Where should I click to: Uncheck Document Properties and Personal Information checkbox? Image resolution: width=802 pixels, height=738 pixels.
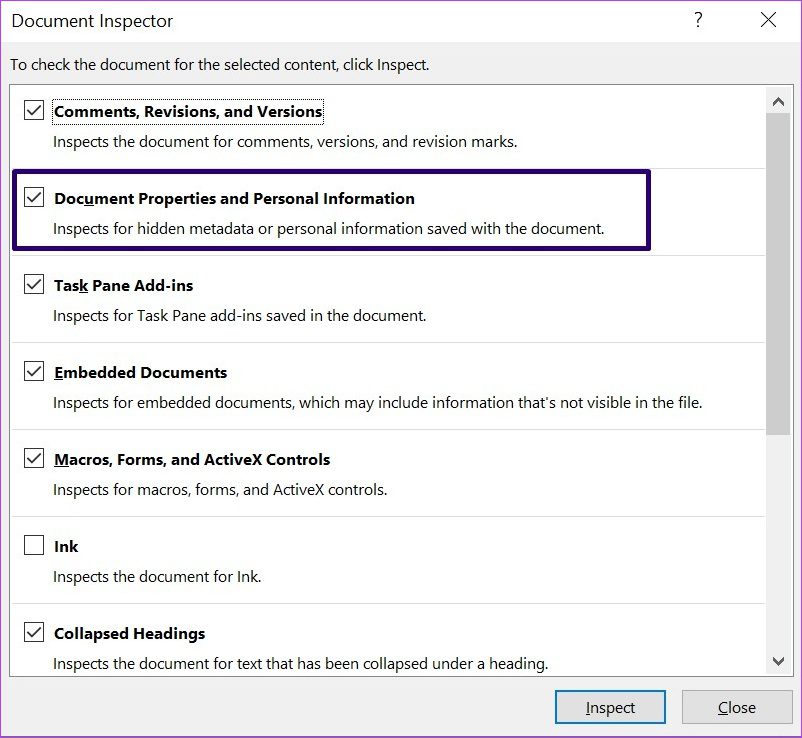[34, 197]
